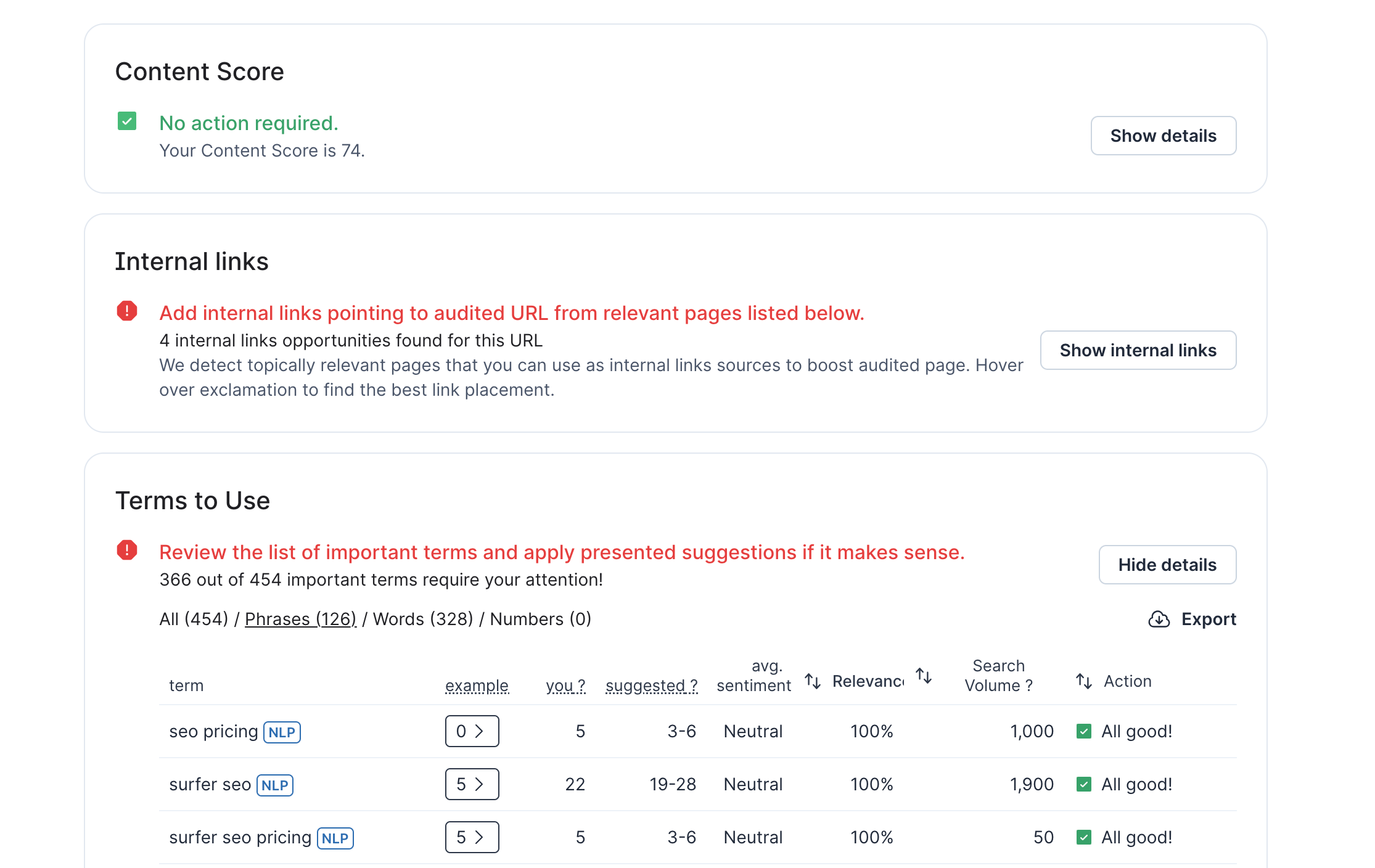The width and height of the screenshot is (1375, 868).
Task: Click the 'surfer seo pricing' term text
Action: [x=240, y=837]
